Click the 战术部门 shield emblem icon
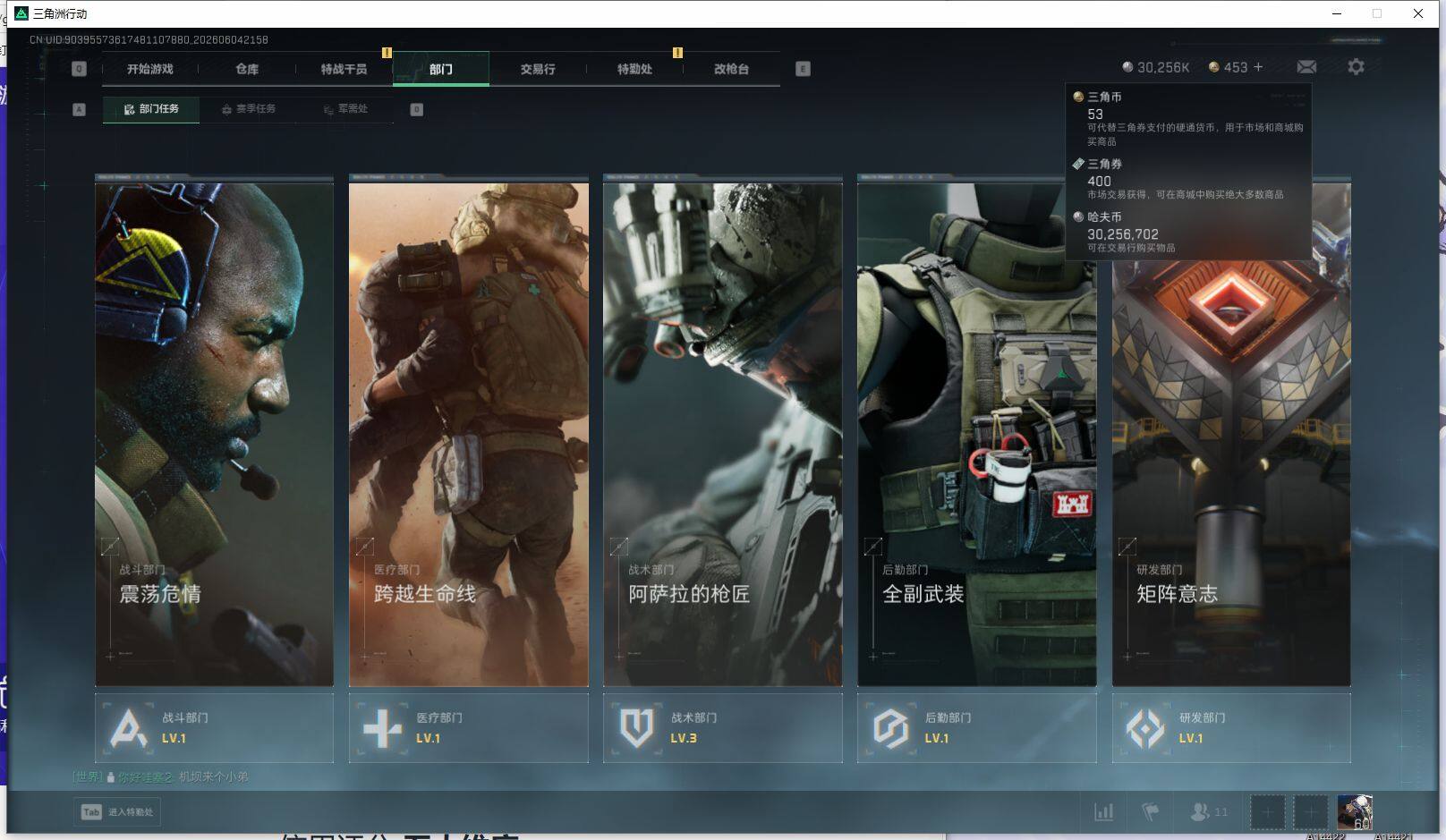The width and height of the screenshot is (1446, 840). pyautogui.click(x=636, y=728)
